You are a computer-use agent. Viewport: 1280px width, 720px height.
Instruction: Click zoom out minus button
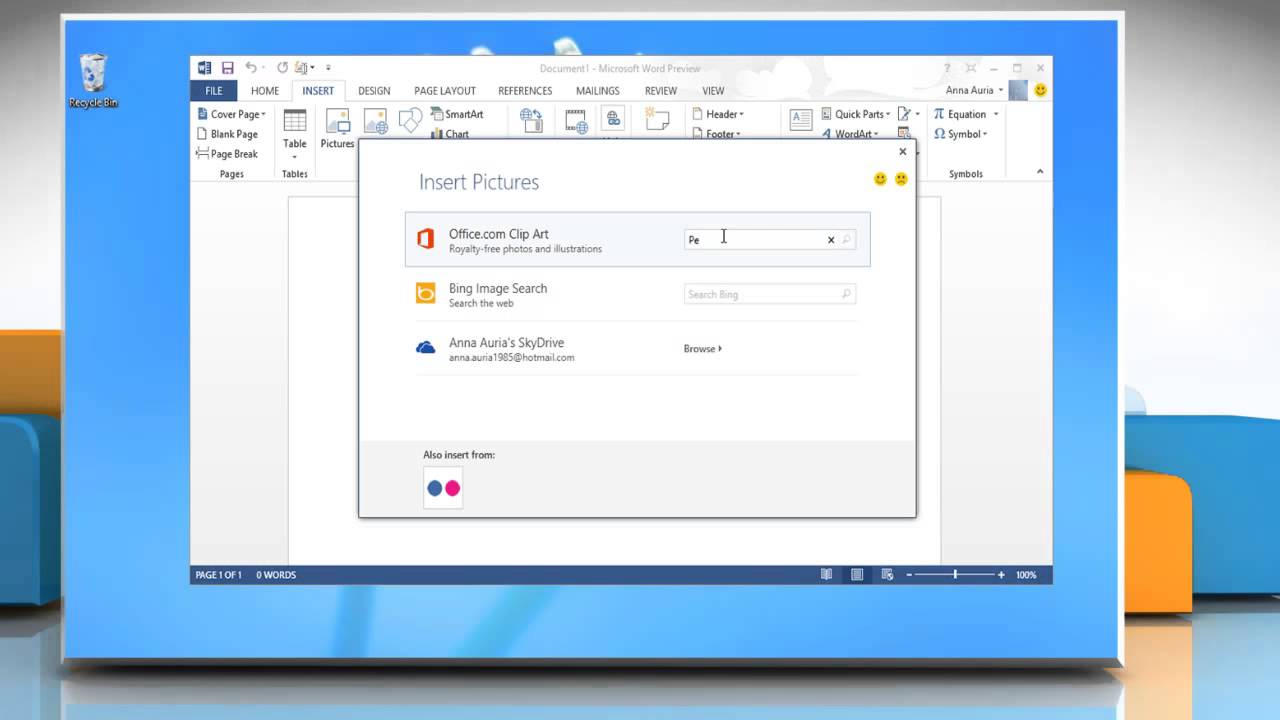click(x=909, y=575)
